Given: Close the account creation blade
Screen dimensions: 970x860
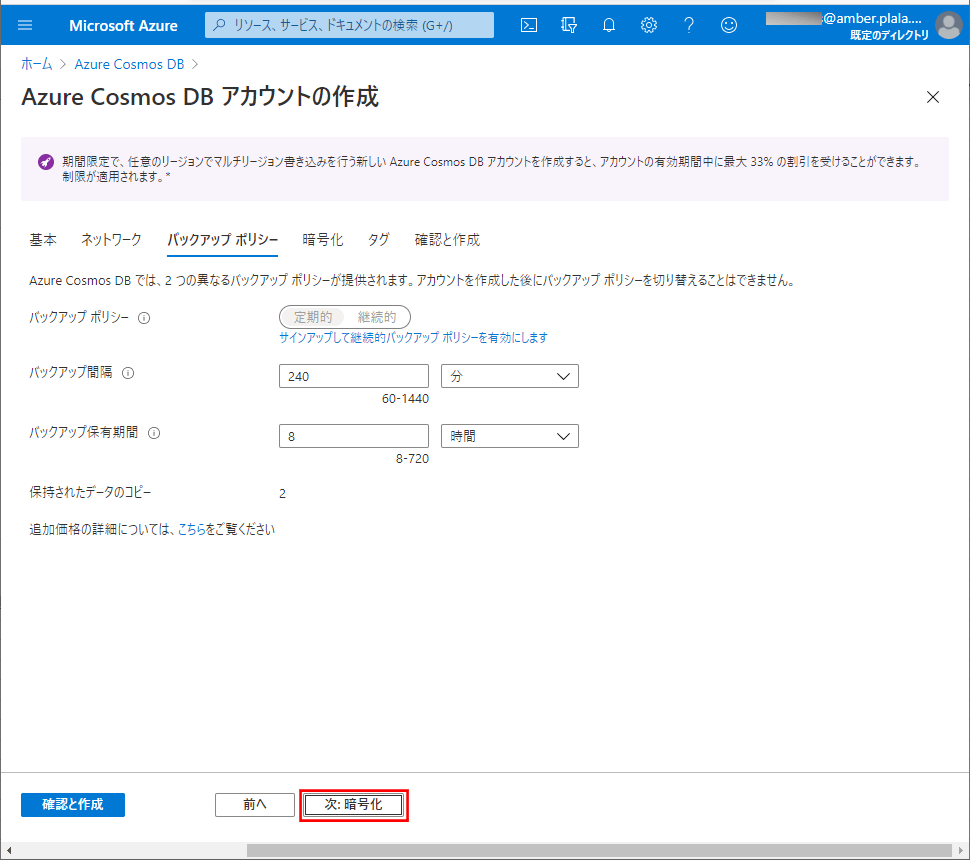Looking at the screenshot, I should [x=933, y=97].
